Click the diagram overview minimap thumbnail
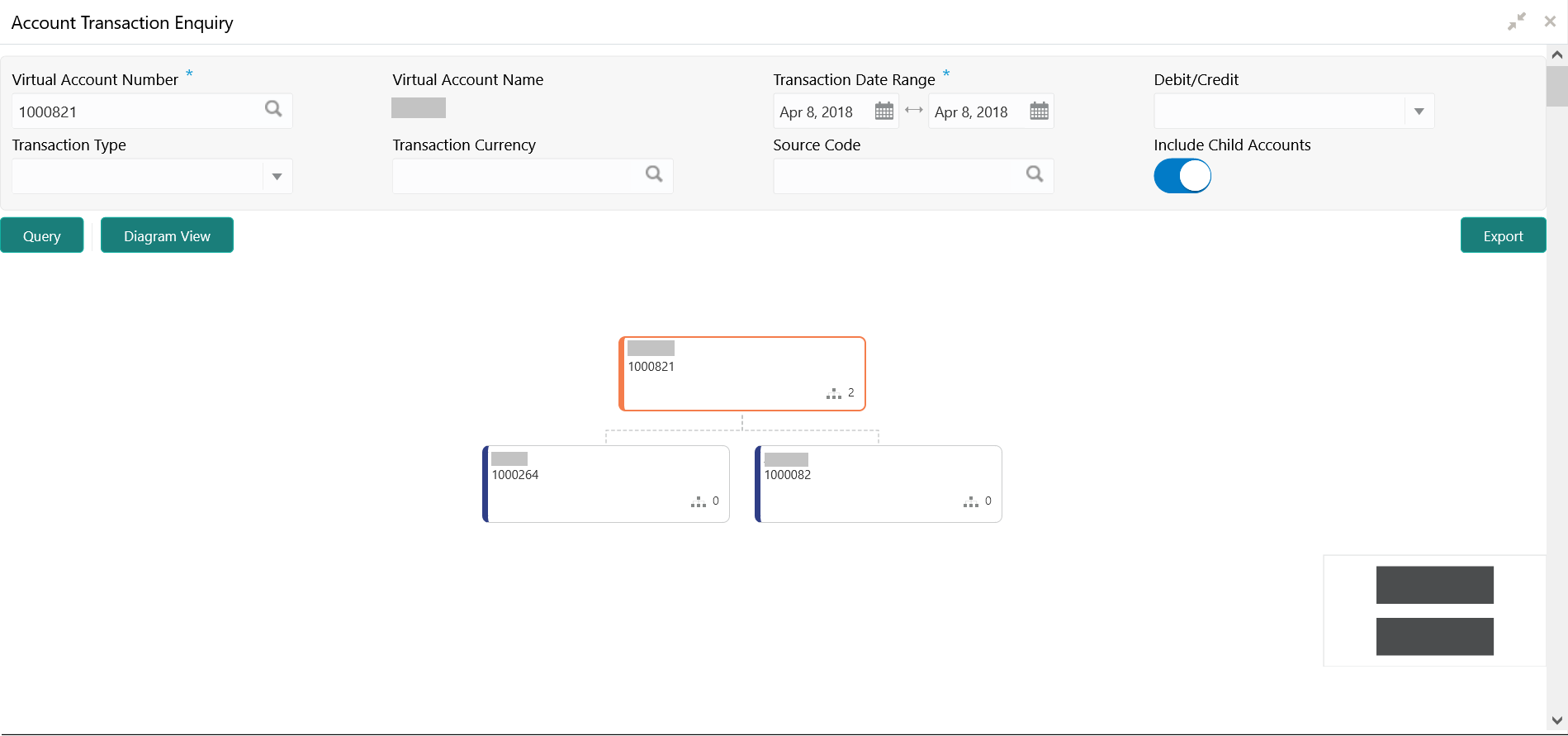 [1434, 610]
